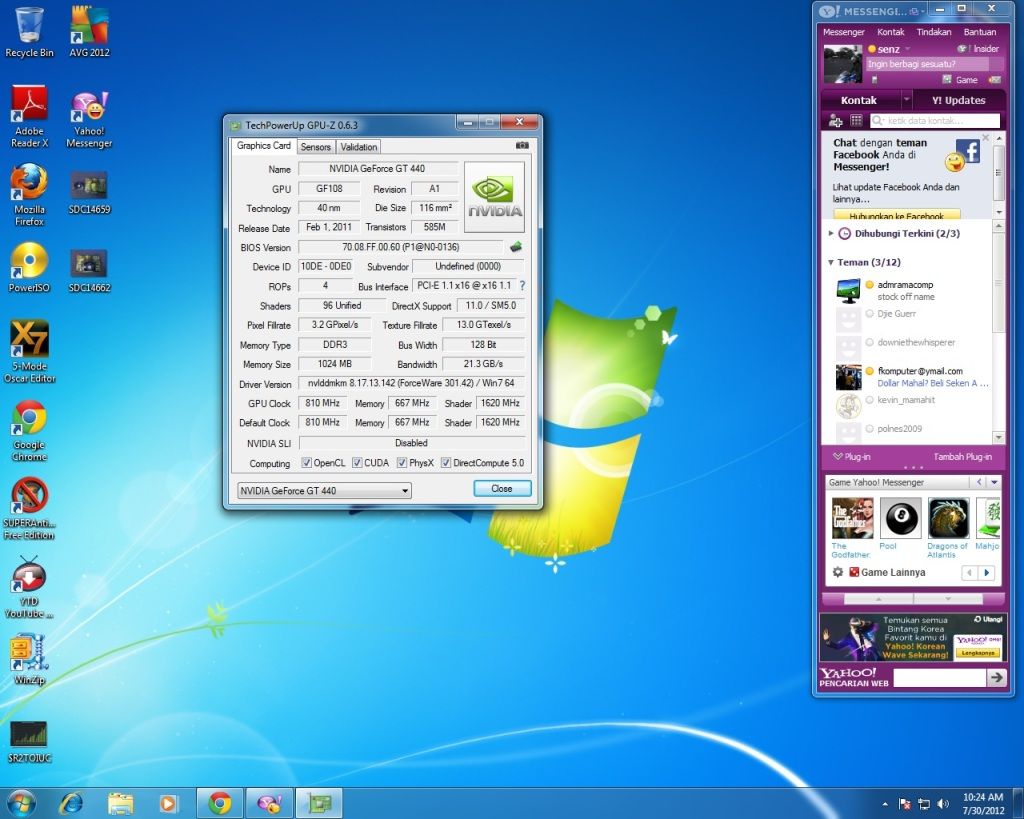Click the Yahoo Pencarian Web input

(939, 678)
